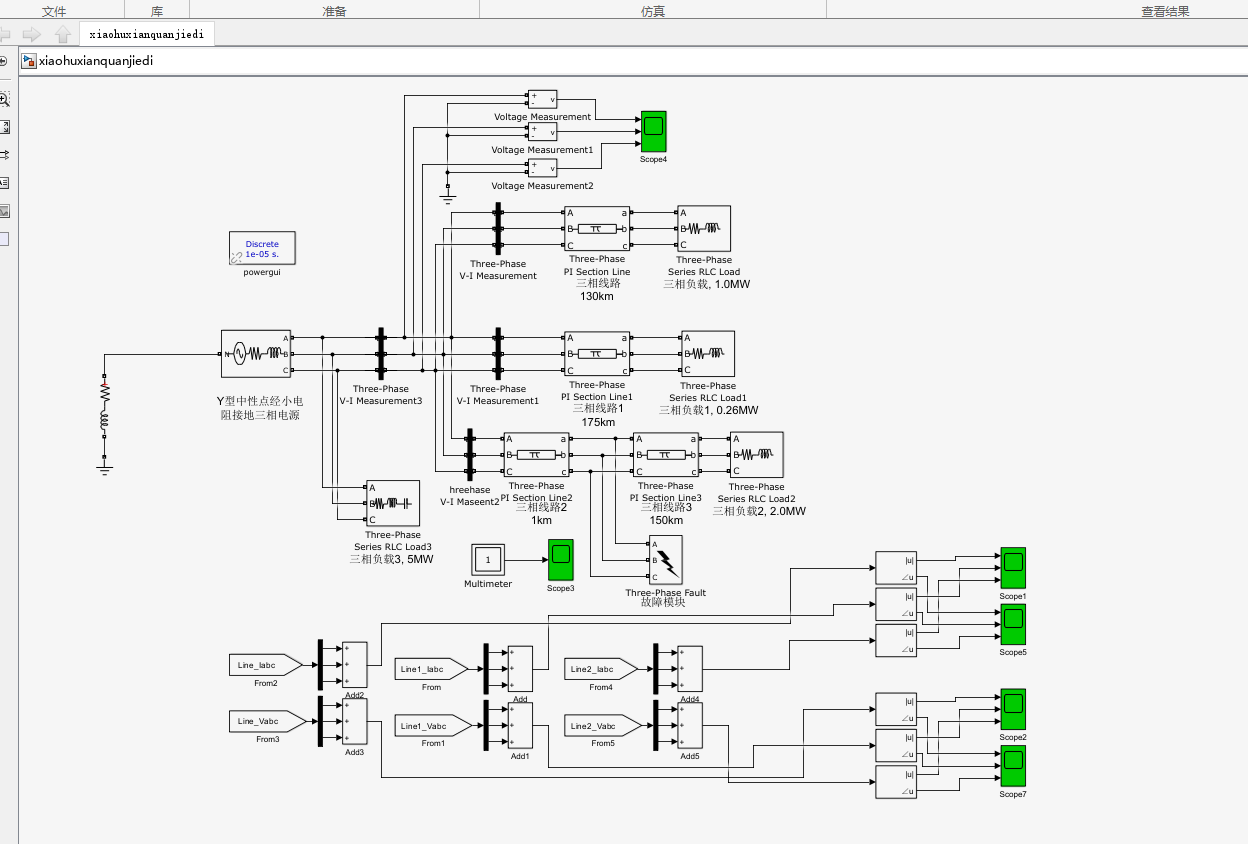Viewport: 1248px width, 844px height.
Task: Select the Add1 sum block
Action: click(x=520, y=726)
